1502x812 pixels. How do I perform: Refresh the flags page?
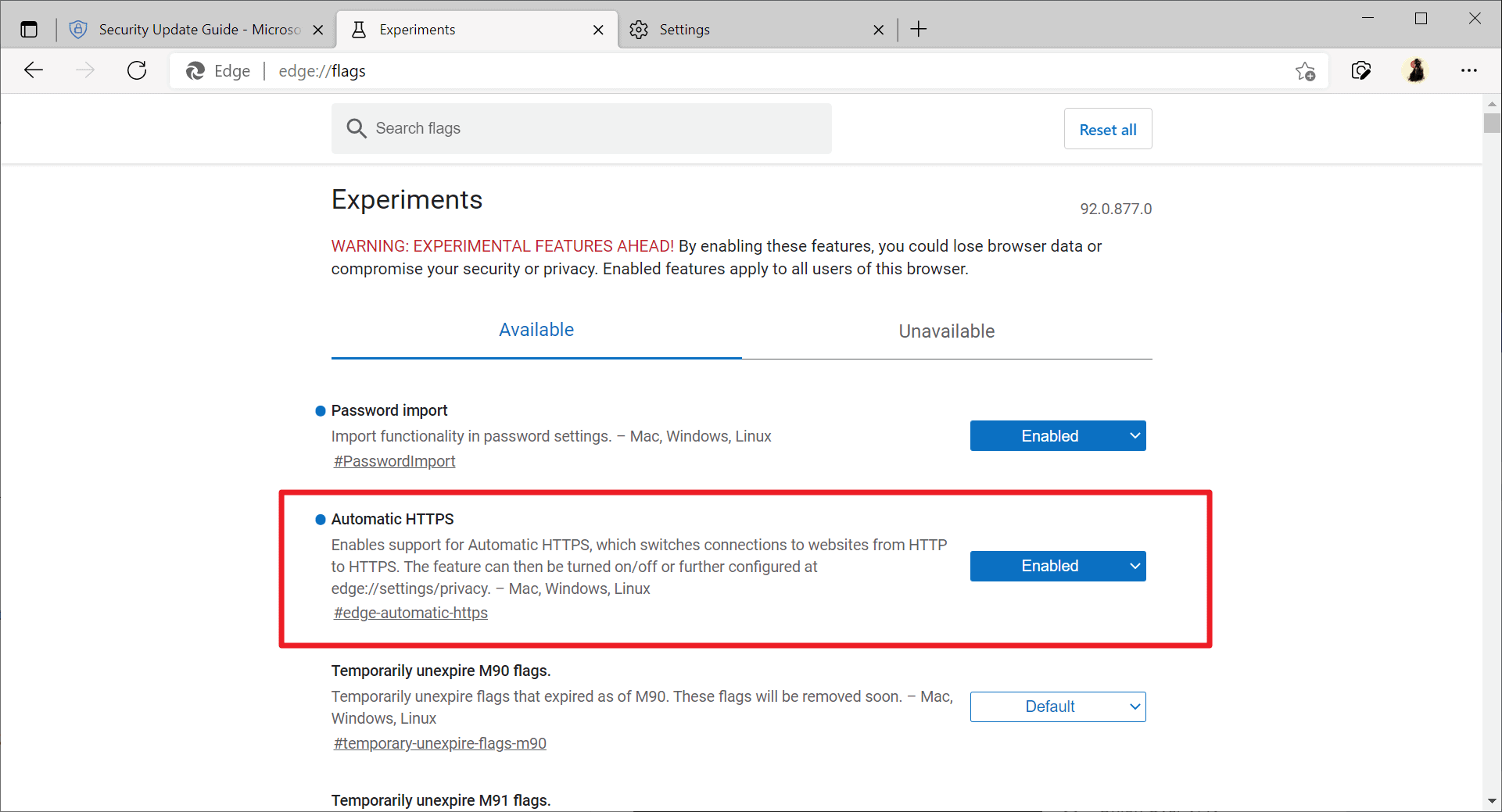(137, 70)
